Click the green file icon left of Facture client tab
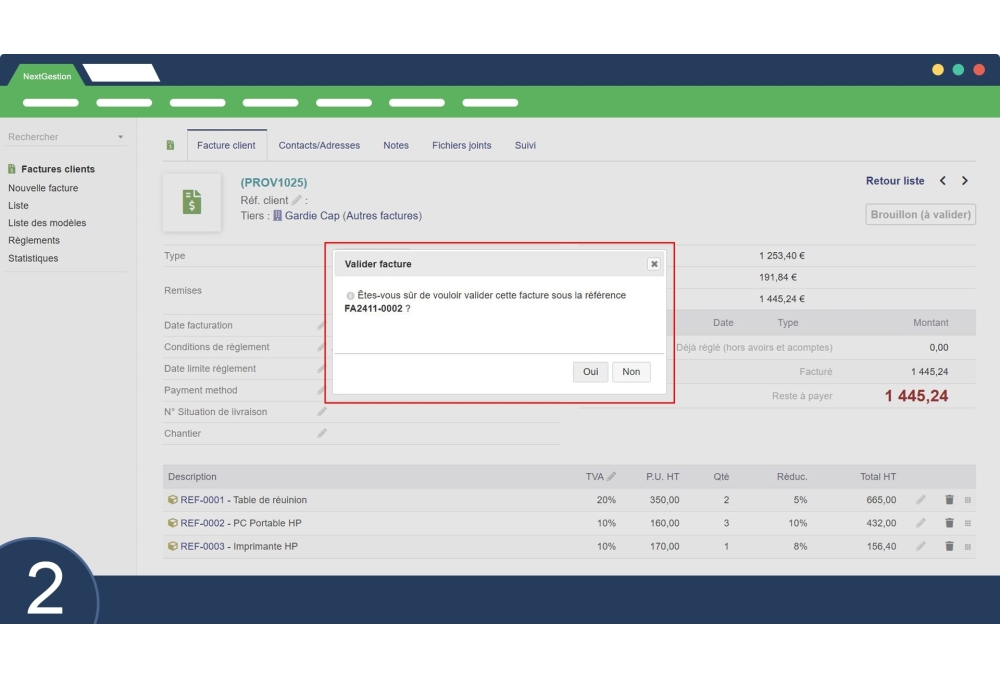The image size is (1000, 679). pos(172,145)
